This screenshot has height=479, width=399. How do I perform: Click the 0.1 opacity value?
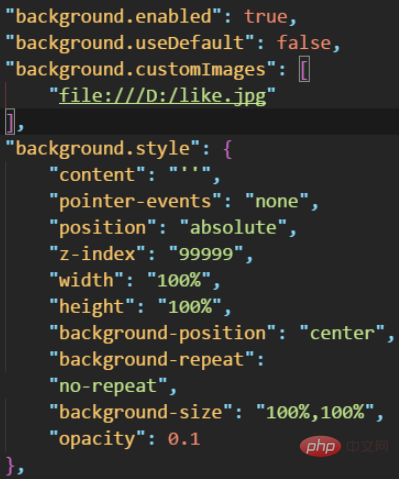click(x=184, y=439)
